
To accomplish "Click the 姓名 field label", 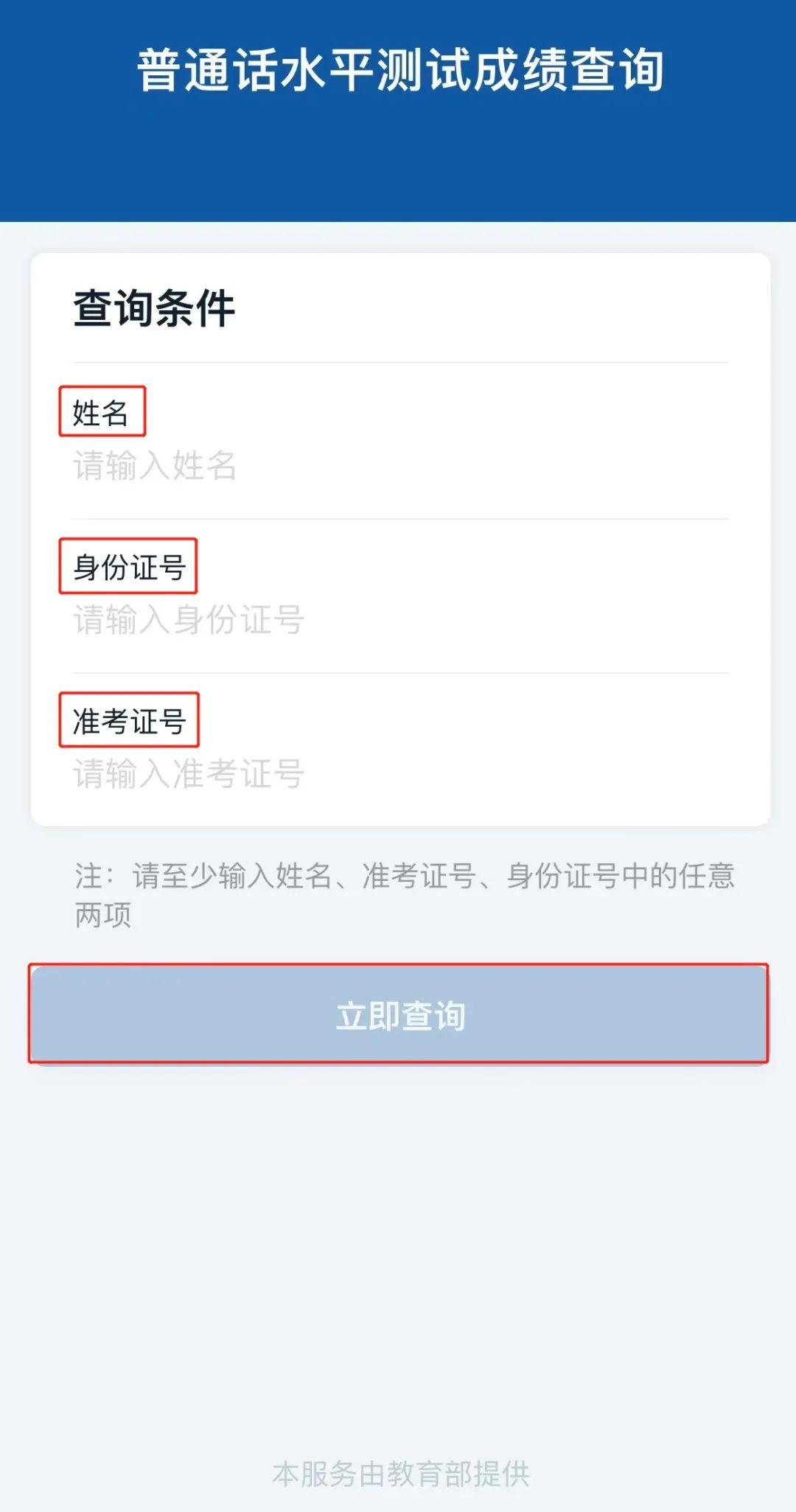I will pyautogui.click(x=101, y=412).
